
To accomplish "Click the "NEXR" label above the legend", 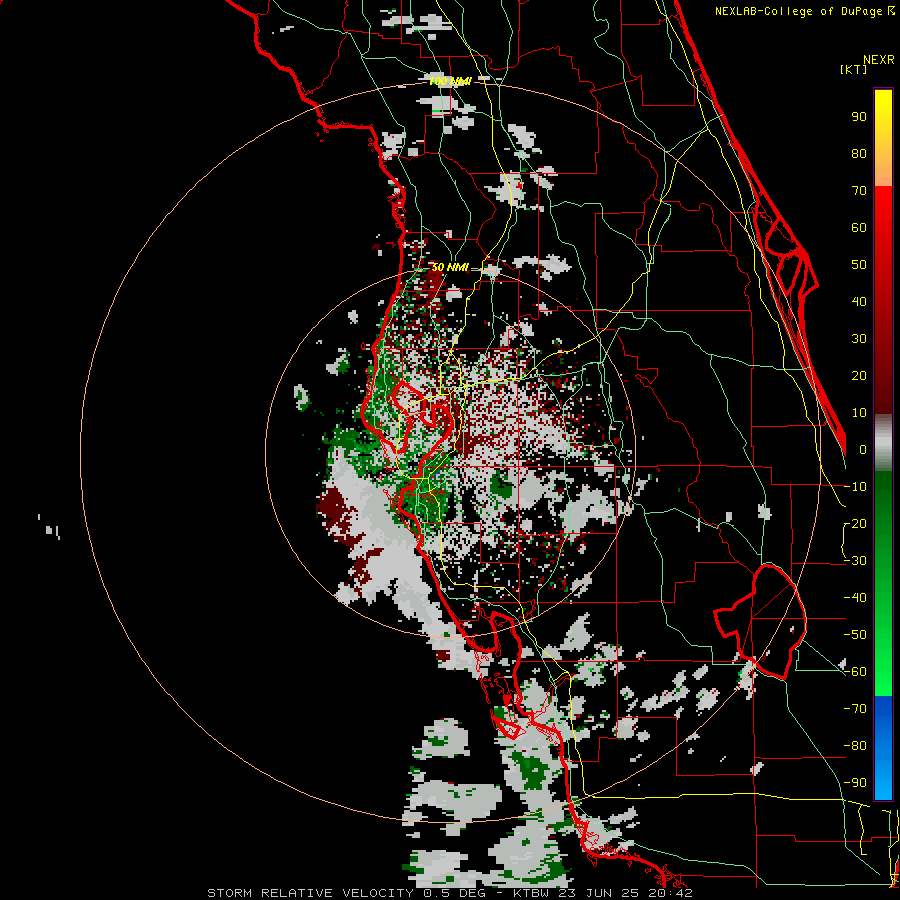I will pyautogui.click(x=879, y=60).
